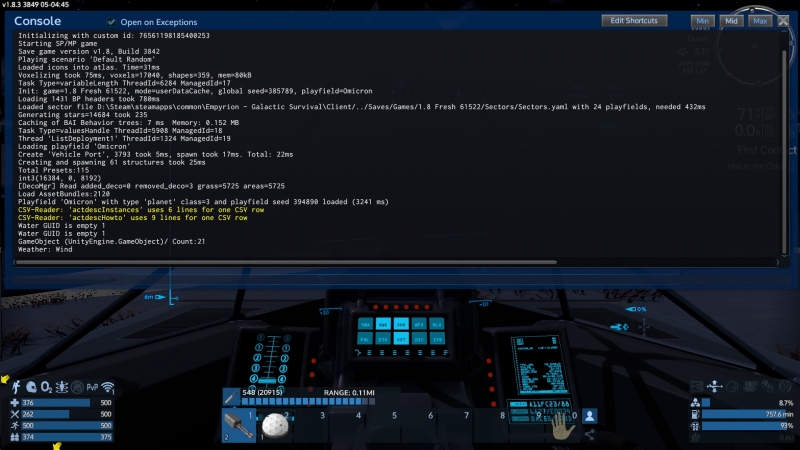Select empty hotbar slot 6
This screenshot has height=450, width=800.
(x=419, y=425)
